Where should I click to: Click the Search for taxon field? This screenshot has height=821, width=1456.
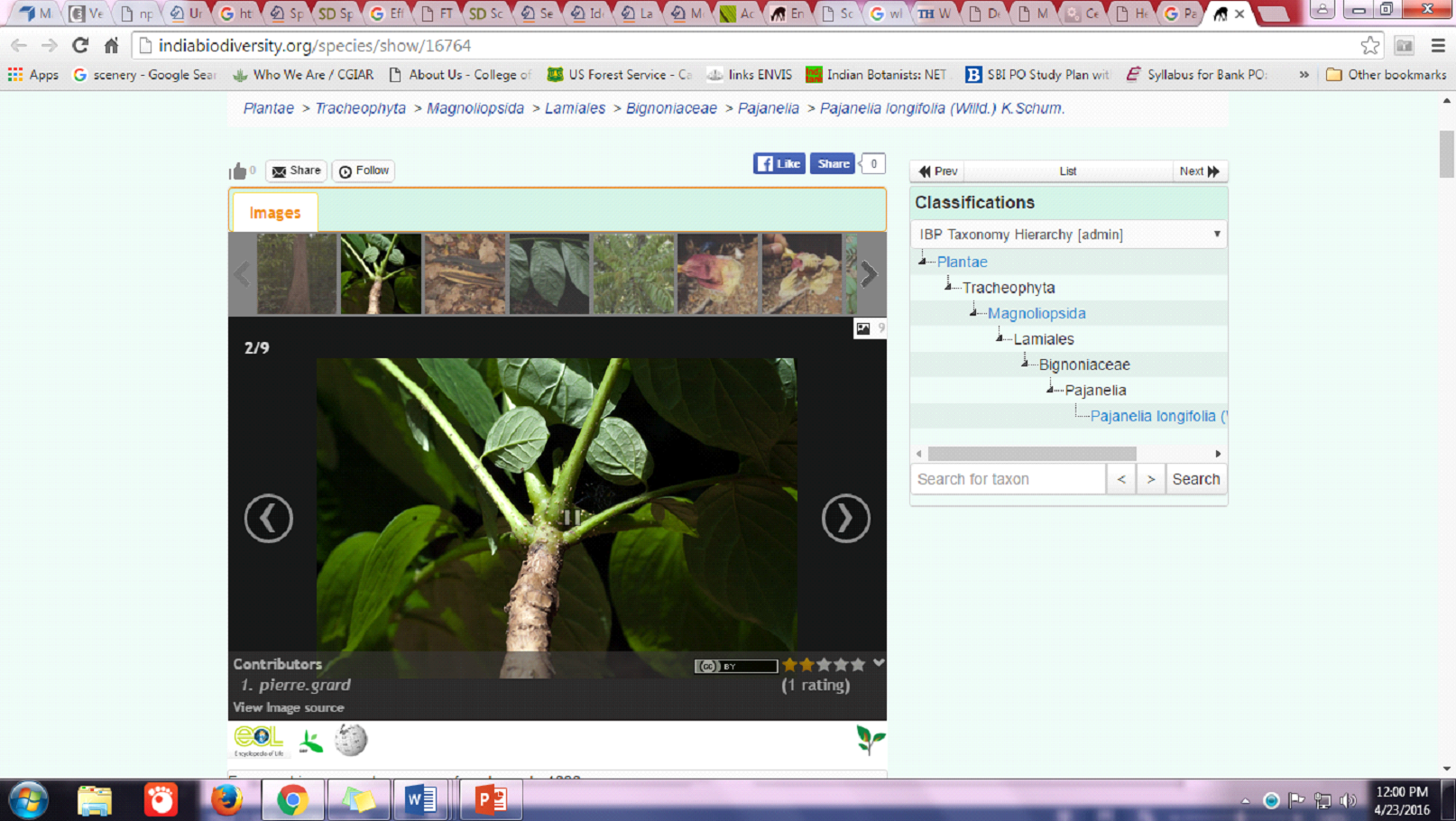(x=1008, y=479)
